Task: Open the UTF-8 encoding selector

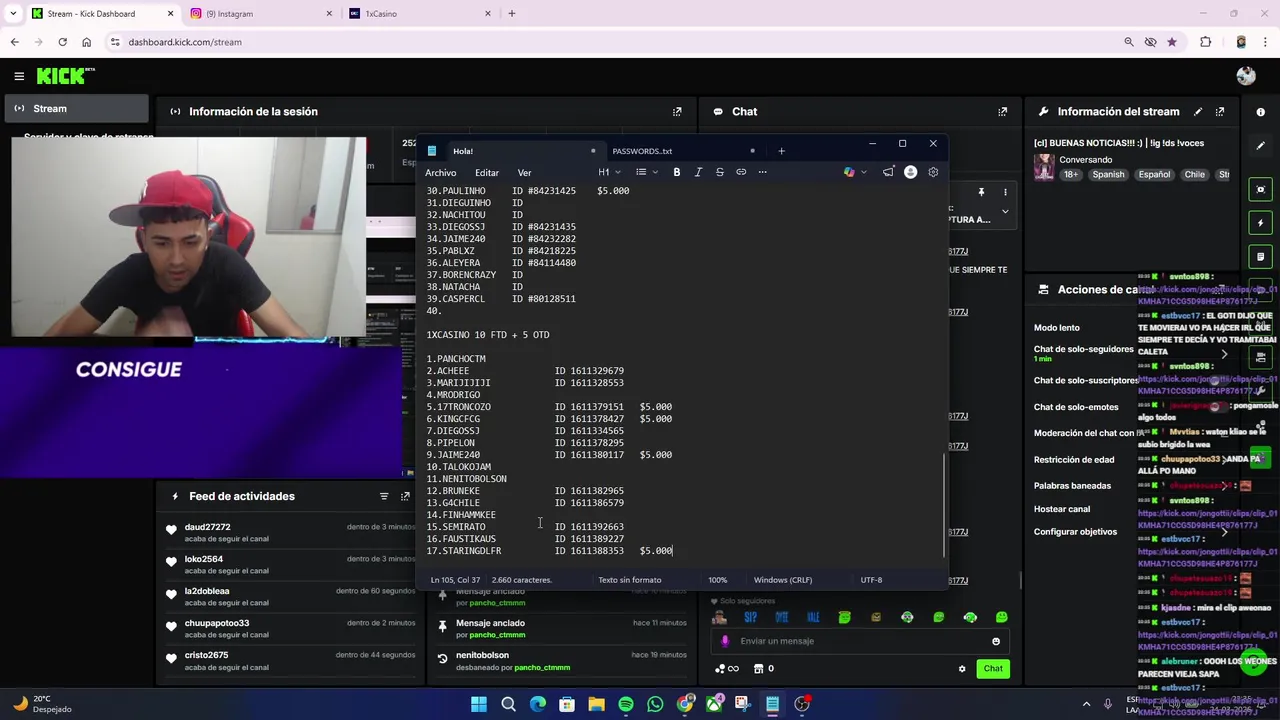Action: click(x=871, y=580)
